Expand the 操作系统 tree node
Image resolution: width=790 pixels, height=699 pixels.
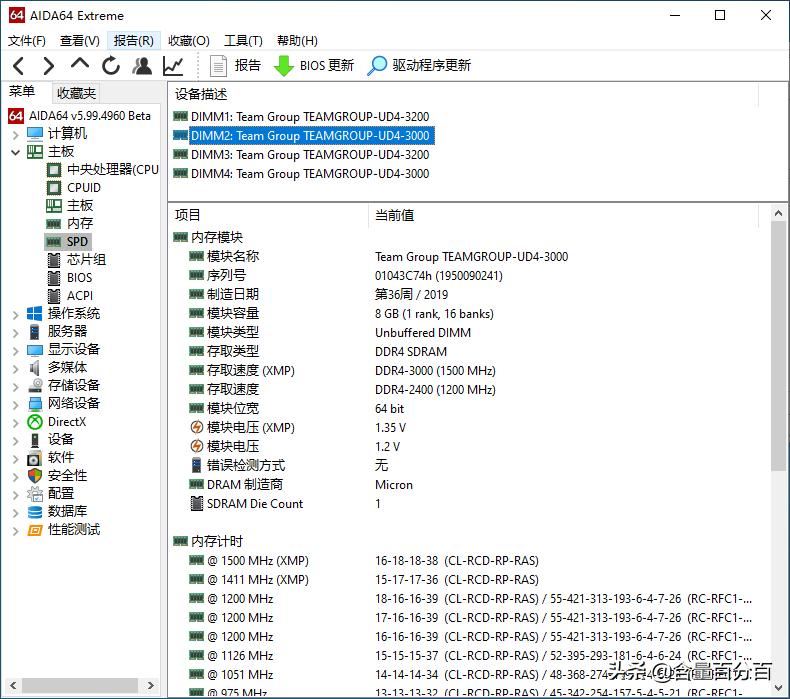[16, 314]
